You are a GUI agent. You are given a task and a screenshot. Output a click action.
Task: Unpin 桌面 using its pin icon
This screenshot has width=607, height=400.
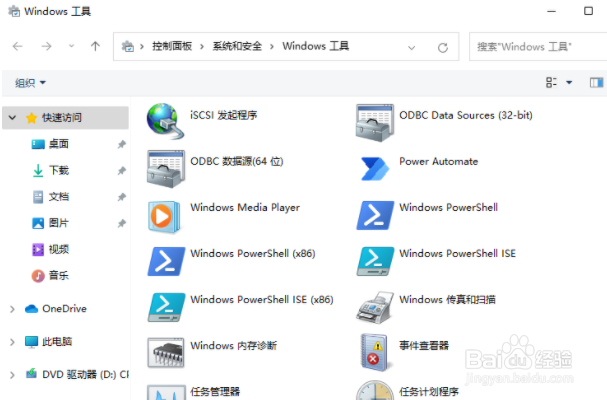pos(122,144)
